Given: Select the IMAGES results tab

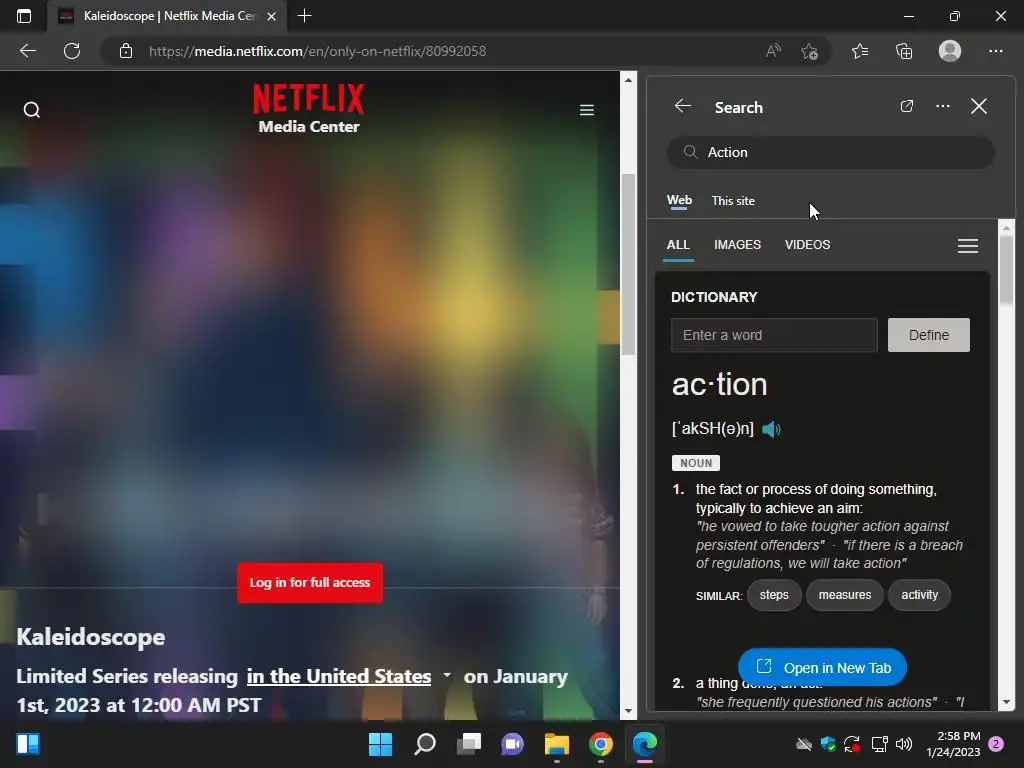Looking at the screenshot, I should (x=737, y=245).
